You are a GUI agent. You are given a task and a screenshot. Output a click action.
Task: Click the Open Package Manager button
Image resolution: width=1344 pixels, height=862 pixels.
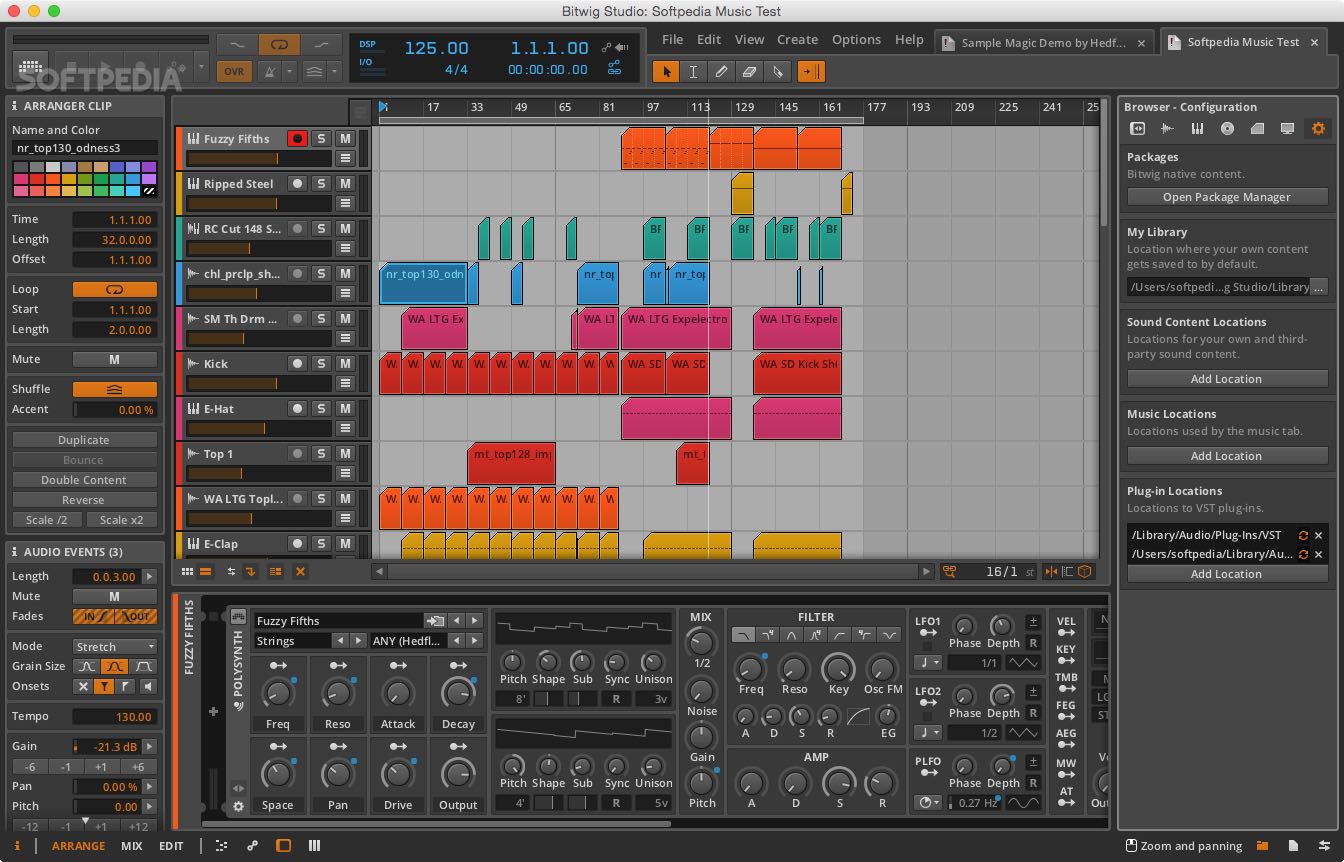[1227, 196]
